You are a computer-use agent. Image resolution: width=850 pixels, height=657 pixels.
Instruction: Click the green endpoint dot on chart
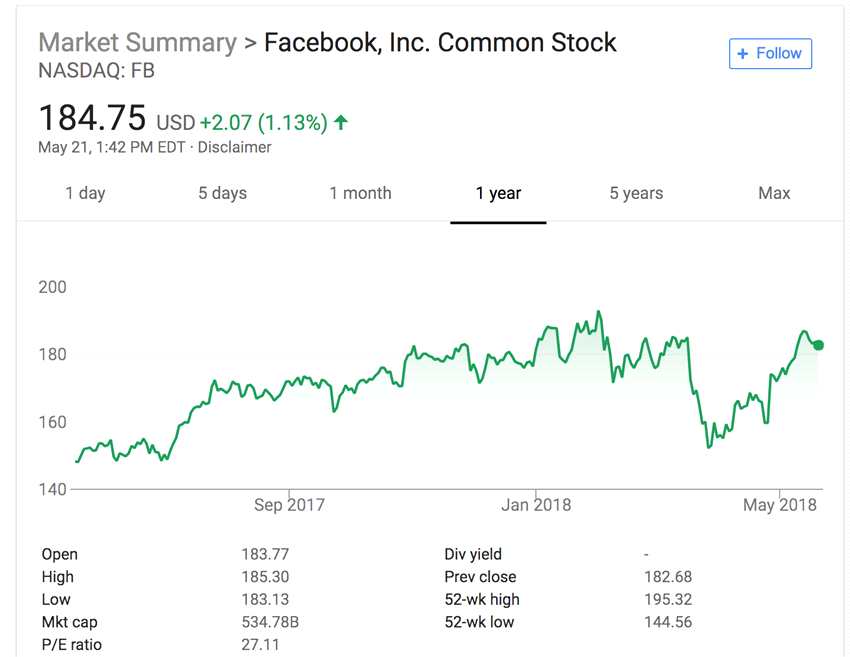point(818,345)
